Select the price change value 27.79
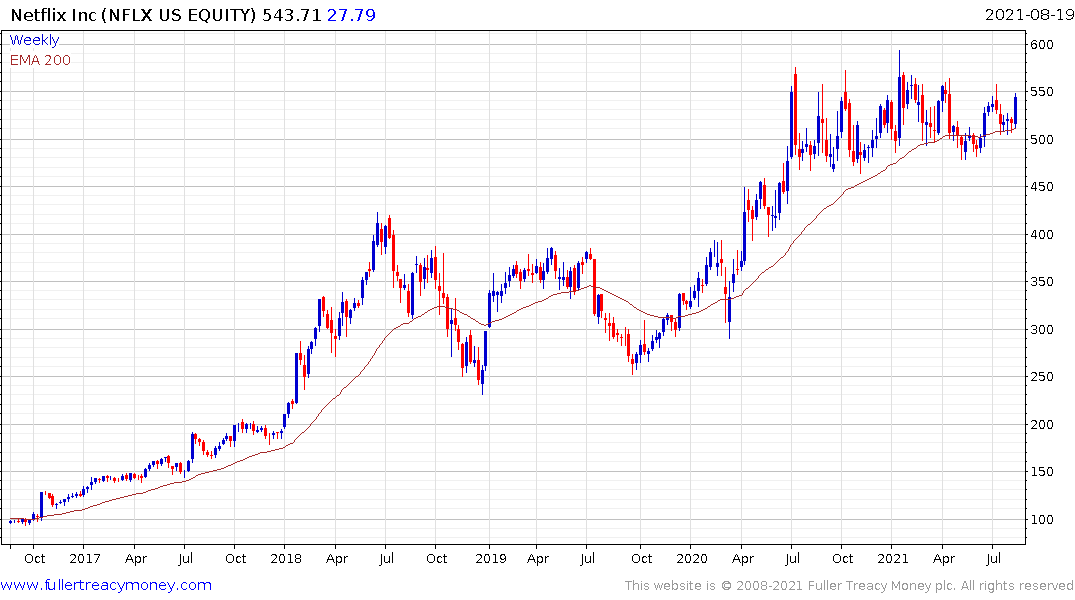 (x=351, y=15)
